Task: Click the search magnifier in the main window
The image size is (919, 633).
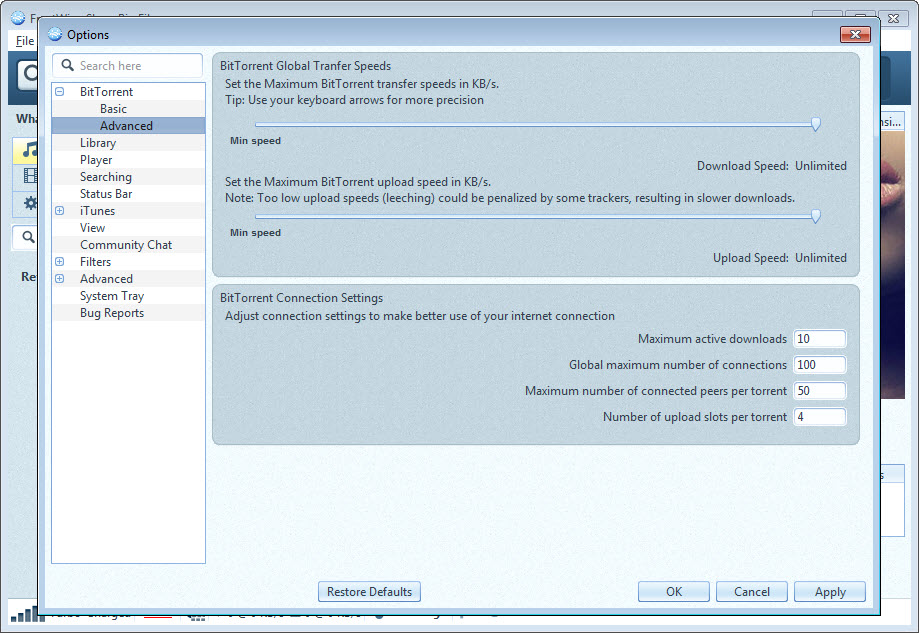Action: [x=28, y=237]
